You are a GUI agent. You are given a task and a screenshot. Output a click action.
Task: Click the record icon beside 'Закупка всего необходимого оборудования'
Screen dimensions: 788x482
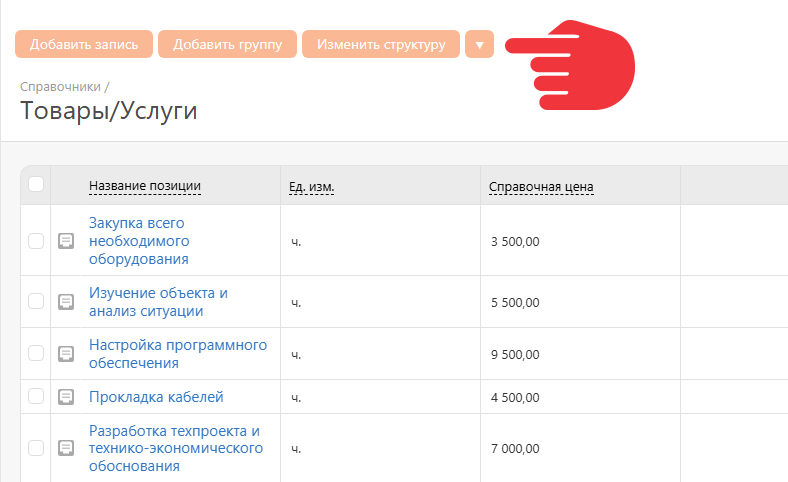[x=66, y=241]
